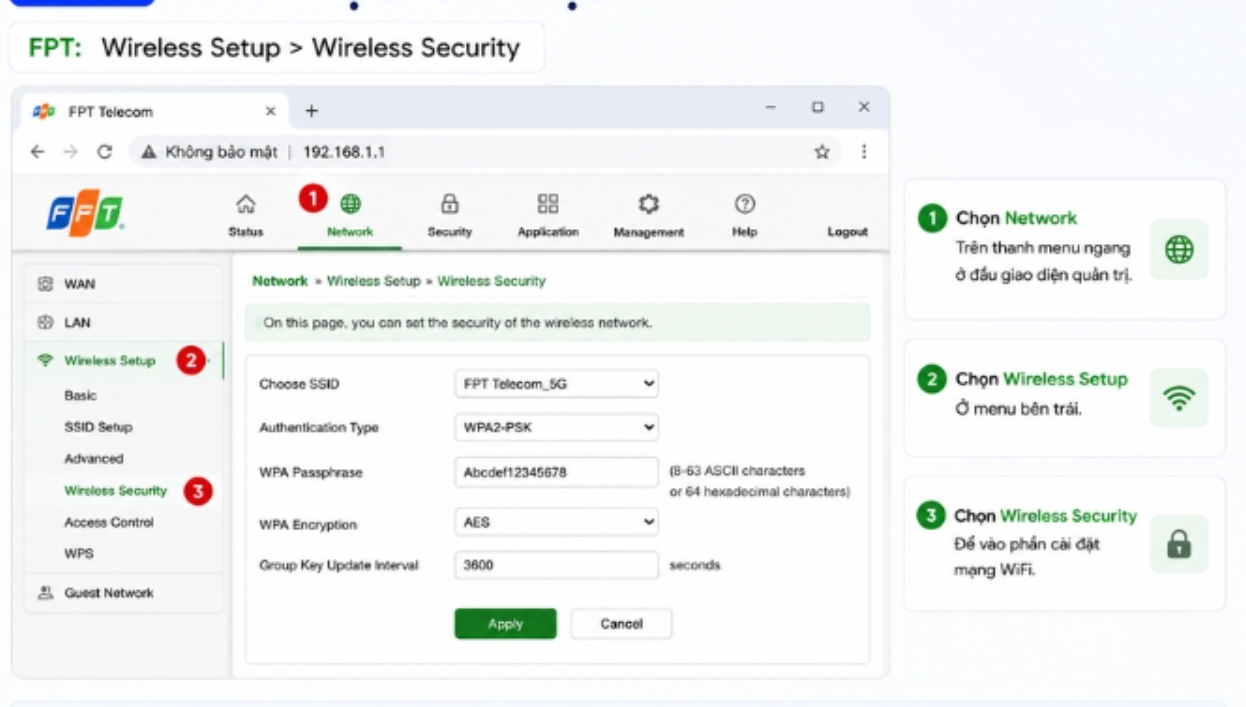Screen dimensions: 1246x707
Task: Close the FPT Telecom browser tab
Action: [270, 111]
